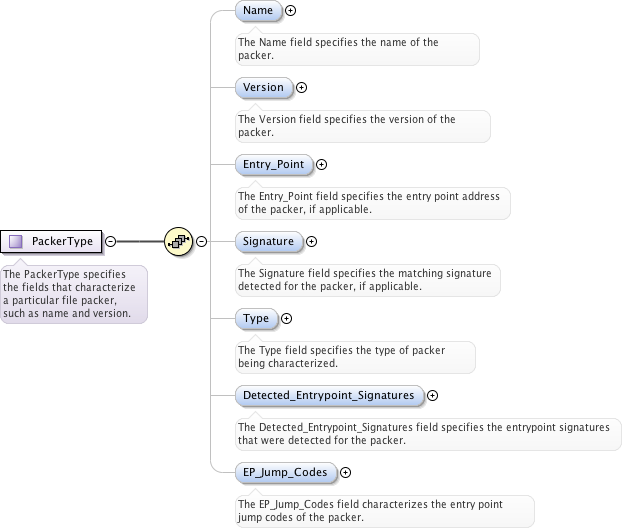This screenshot has width=629, height=531.
Task: Click the PackerType description text box
Action: point(72,293)
